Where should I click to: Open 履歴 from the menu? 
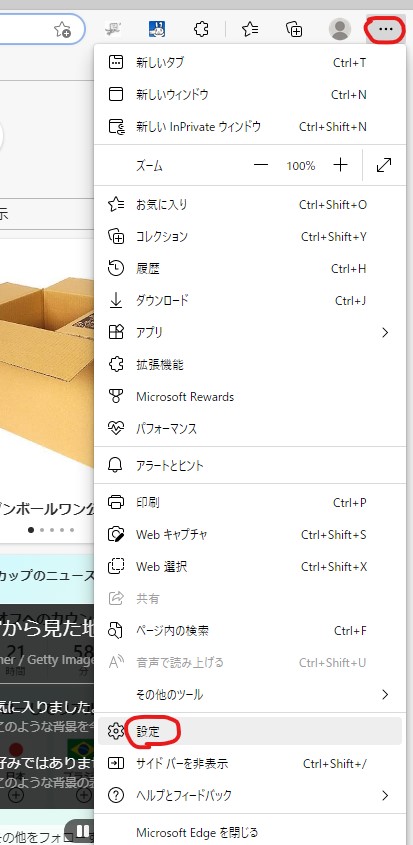click(x=250, y=268)
